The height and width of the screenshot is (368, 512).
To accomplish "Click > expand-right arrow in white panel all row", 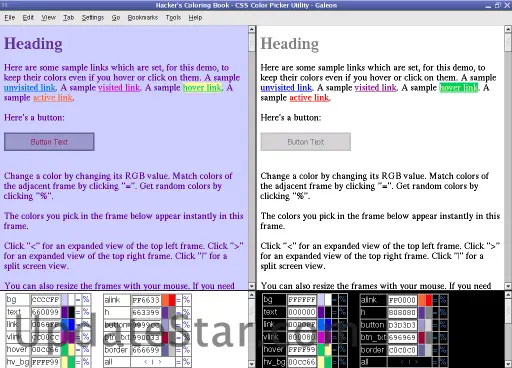I will (160, 362).
